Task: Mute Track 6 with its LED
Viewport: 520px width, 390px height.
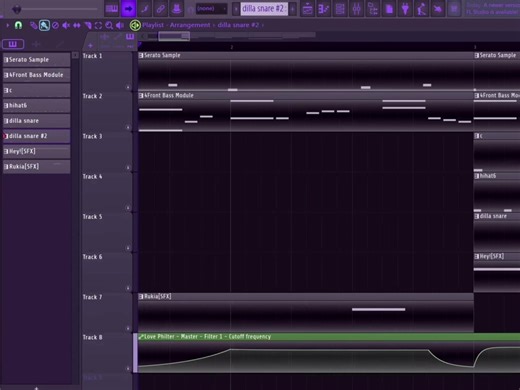Action: tap(128, 288)
